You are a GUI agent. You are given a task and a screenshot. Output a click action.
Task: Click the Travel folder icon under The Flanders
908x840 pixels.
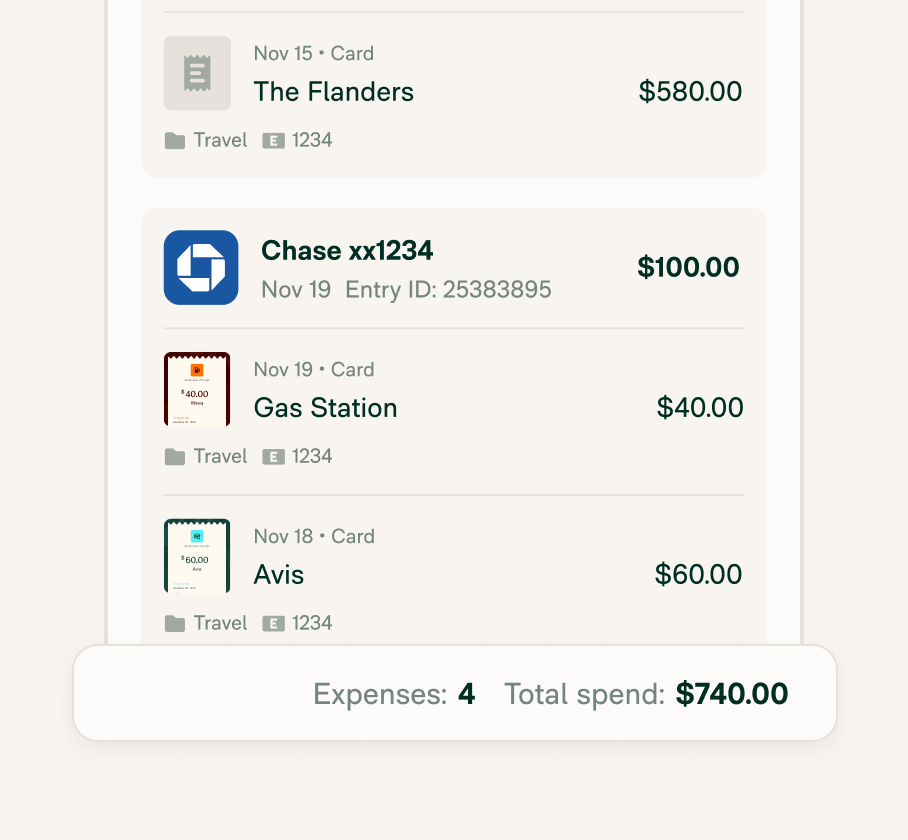pyautogui.click(x=174, y=141)
